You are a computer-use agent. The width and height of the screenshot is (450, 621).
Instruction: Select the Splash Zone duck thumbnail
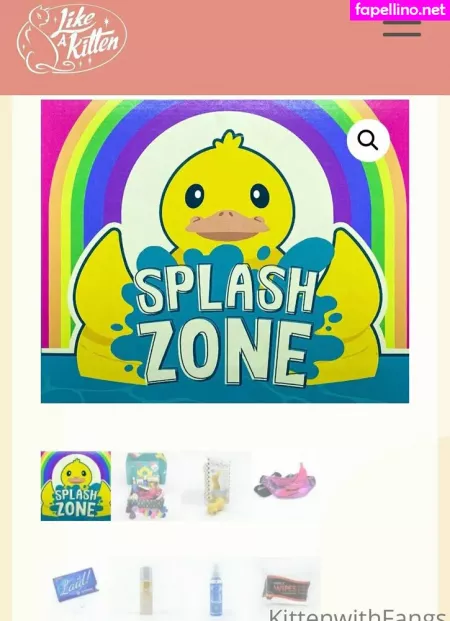pos(76,486)
